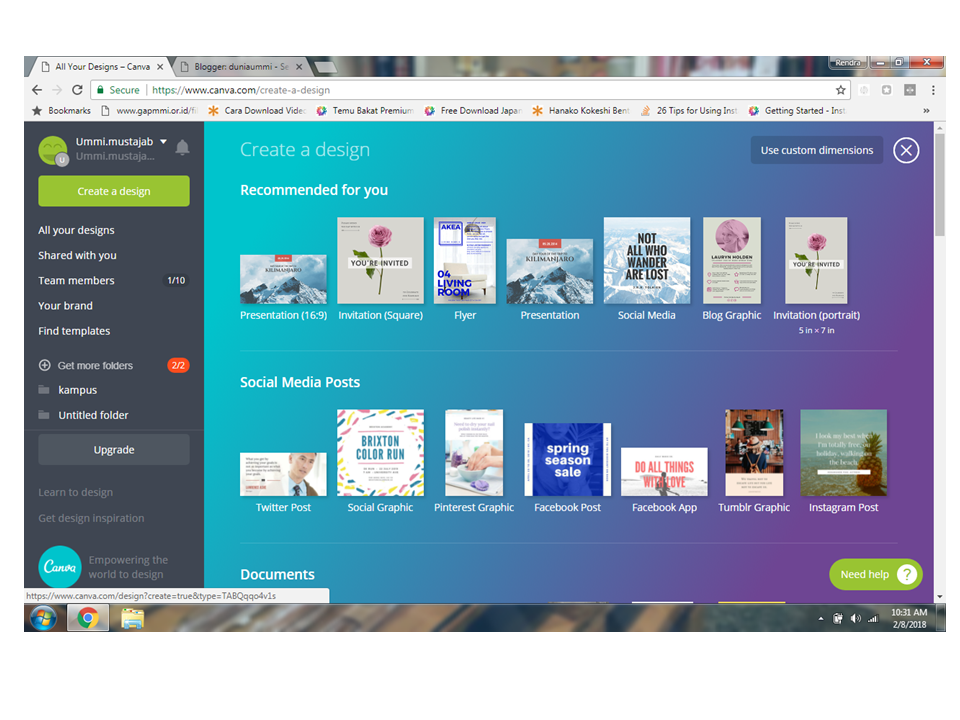Switch to the Blogger duniaummi tab

pos(241,67)
